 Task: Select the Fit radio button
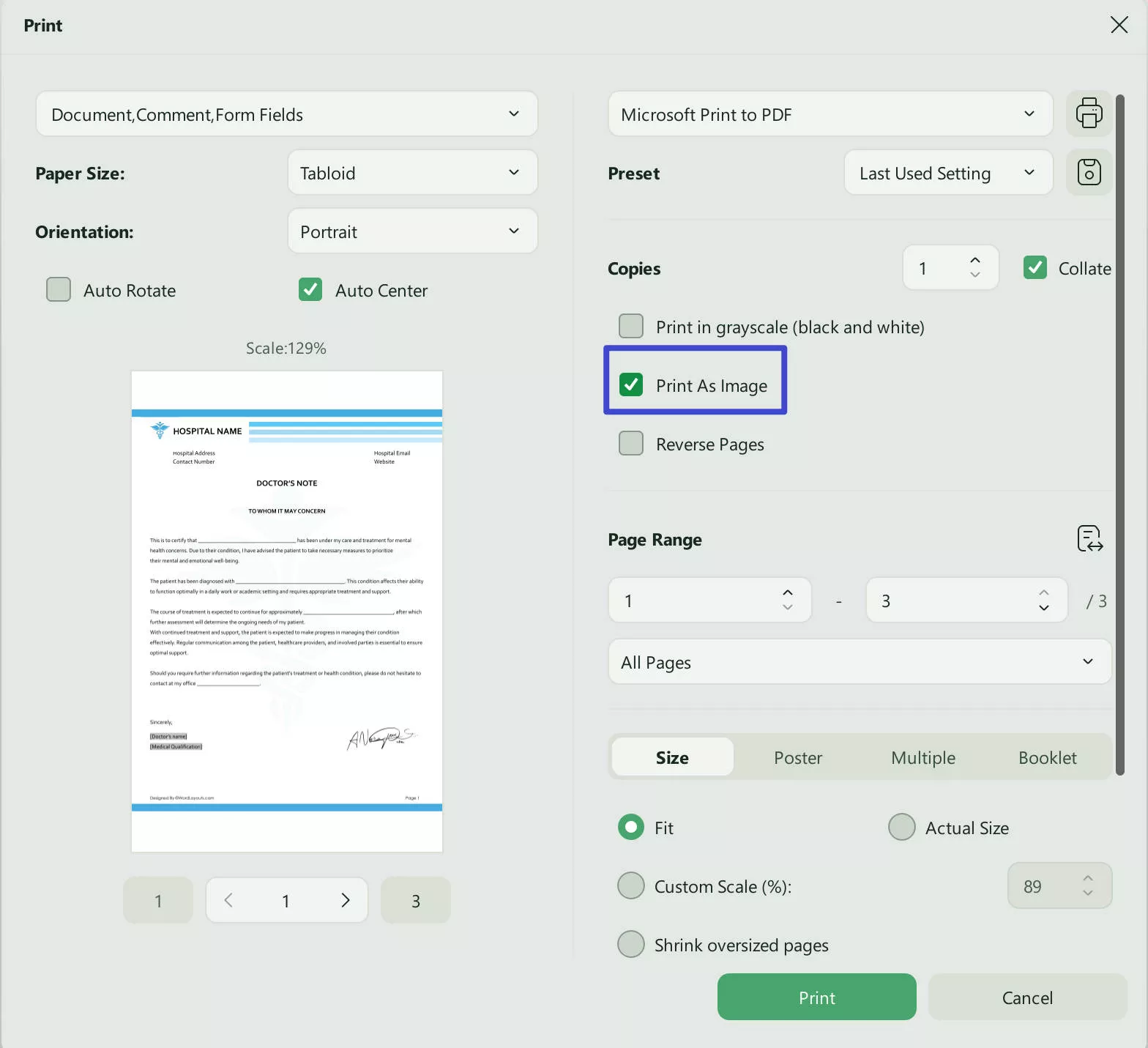point(631,827)
